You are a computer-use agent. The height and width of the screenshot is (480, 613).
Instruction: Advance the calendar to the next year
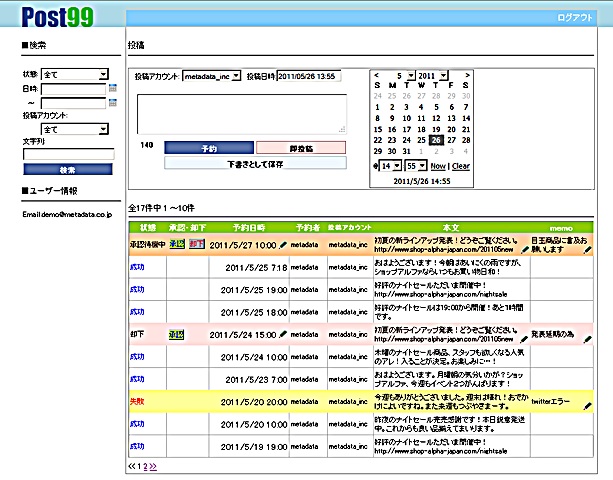click(466, 75)
